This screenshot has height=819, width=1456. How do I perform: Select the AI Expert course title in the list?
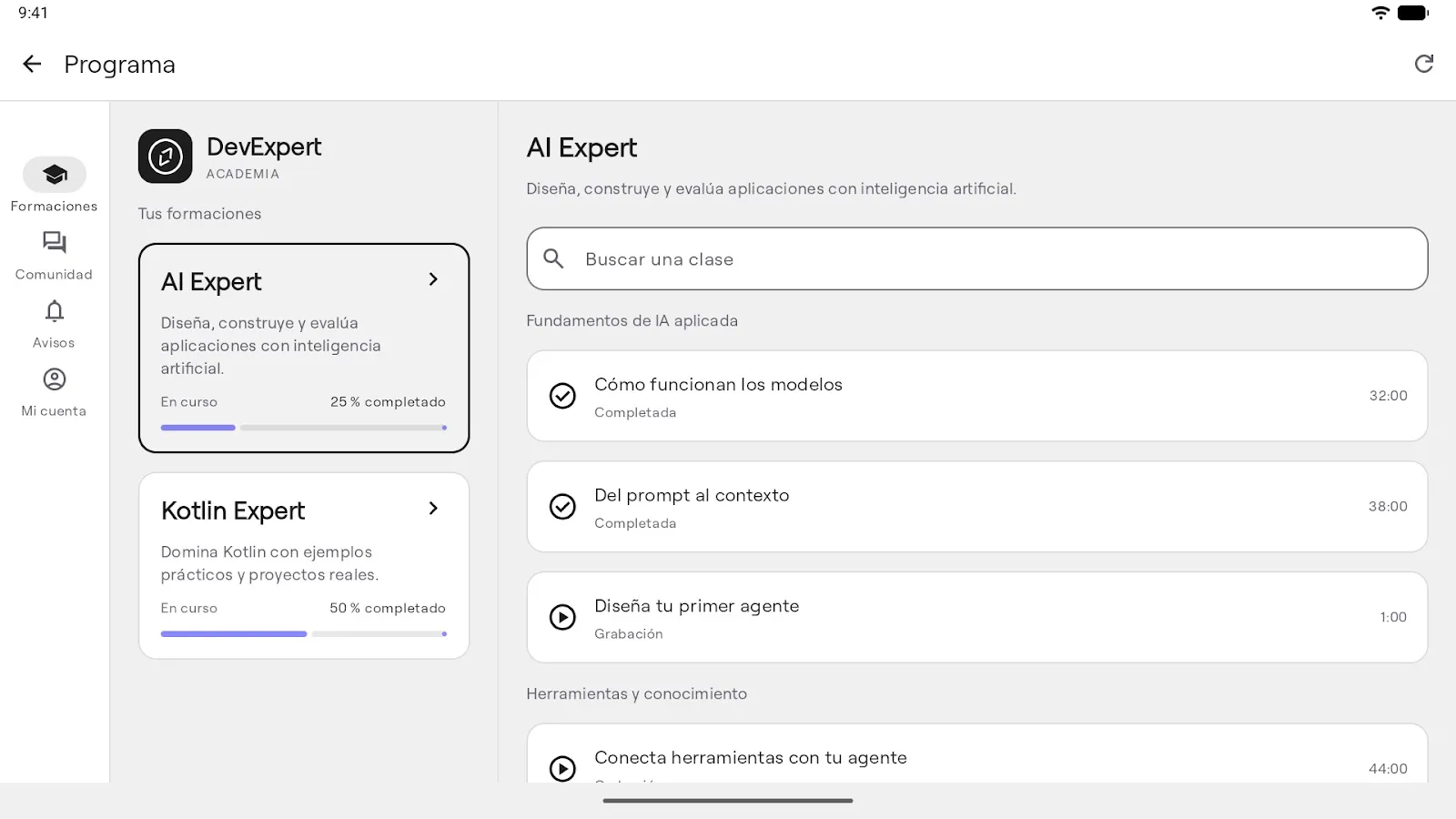click(x=211, y=281)
